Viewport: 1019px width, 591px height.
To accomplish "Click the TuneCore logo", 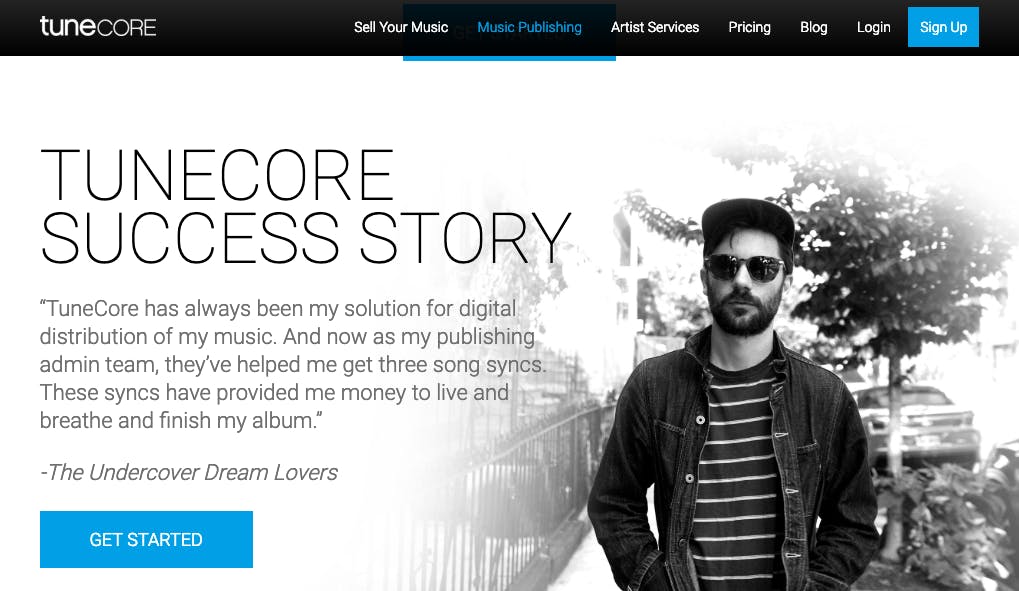I will pyautogui.click(x=97, y=27).
